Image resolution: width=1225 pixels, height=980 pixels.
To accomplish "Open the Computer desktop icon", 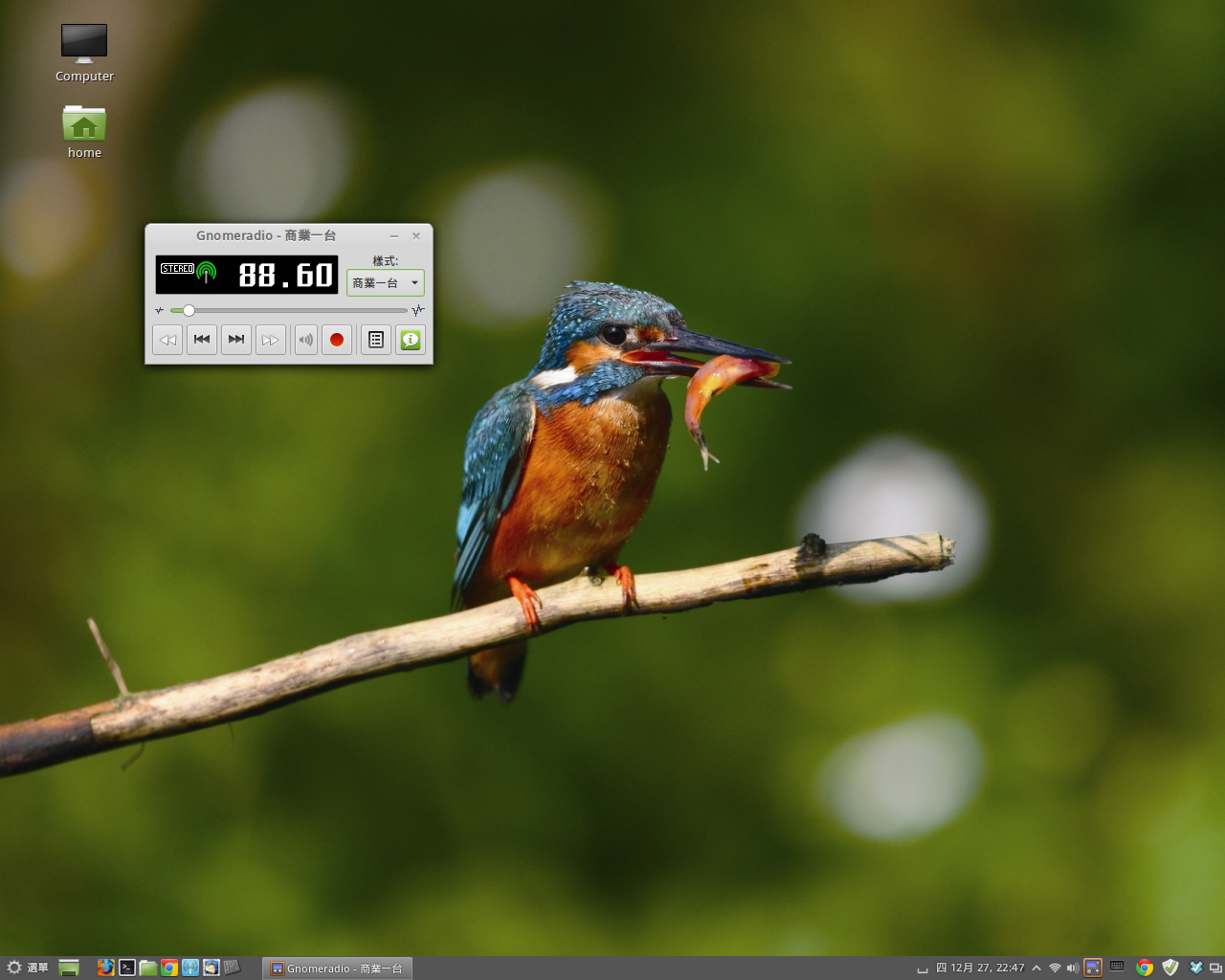I will click(84, 53).
